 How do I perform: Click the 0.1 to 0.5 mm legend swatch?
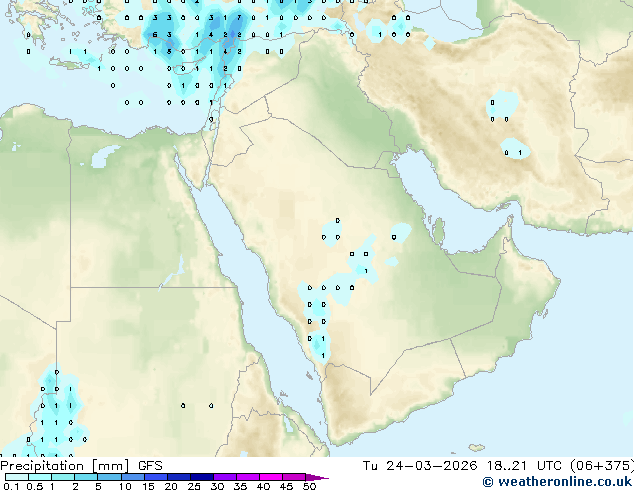17,477
